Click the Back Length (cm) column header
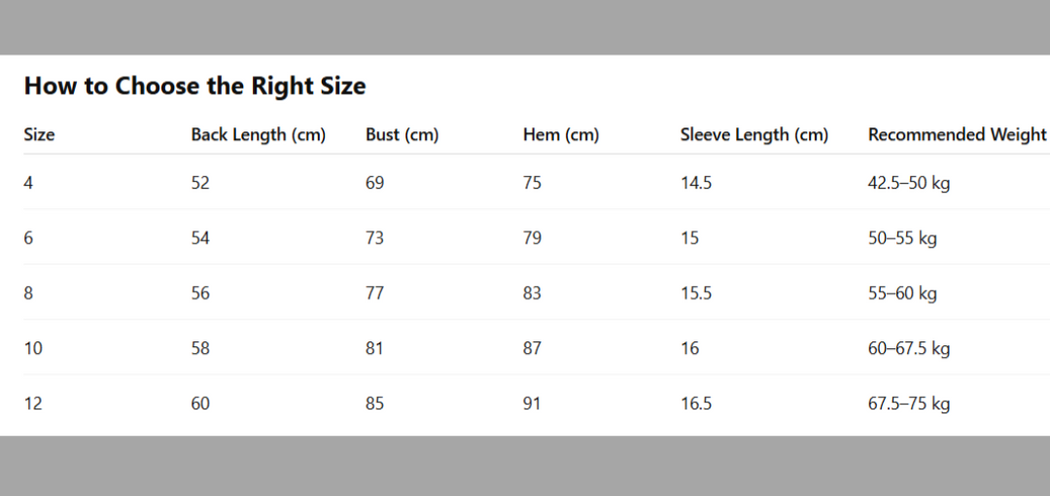This screenshot has width=1050, height=496. click(x=258, y=135)
